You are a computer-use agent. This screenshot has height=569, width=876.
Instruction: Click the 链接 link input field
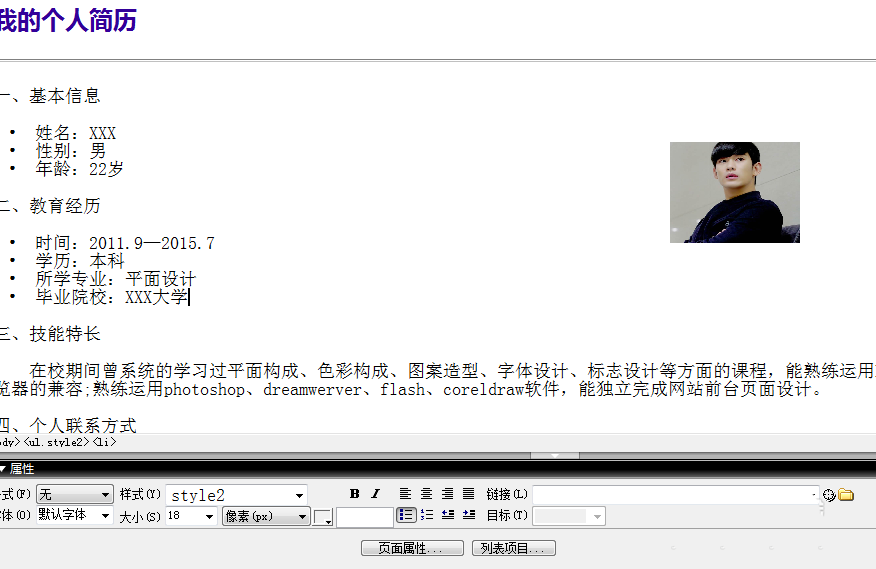pos(676,495)
